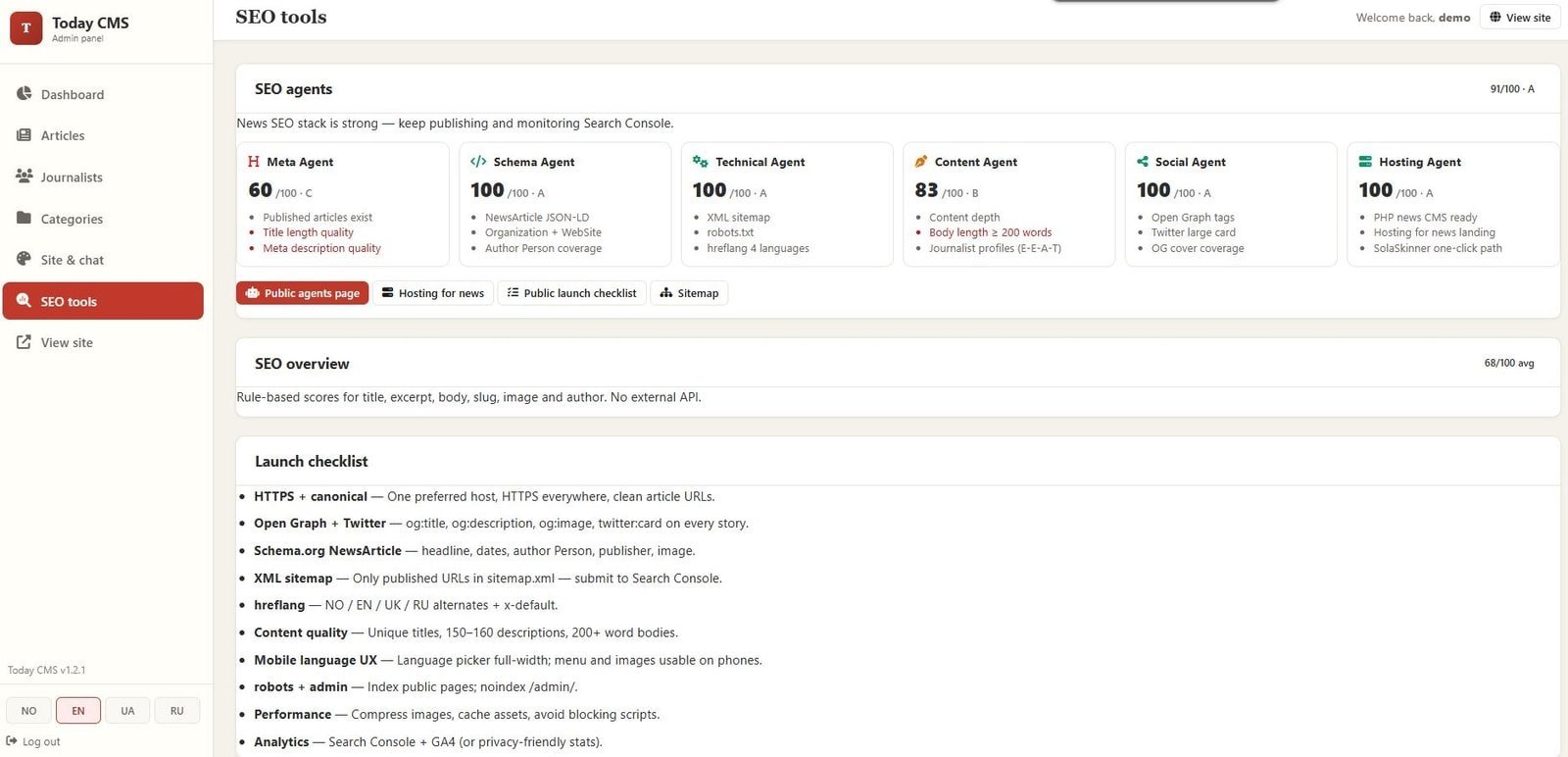Click the server icon on Hosting for news
This screenshot has height=757, width=1568.
[388, 292]
